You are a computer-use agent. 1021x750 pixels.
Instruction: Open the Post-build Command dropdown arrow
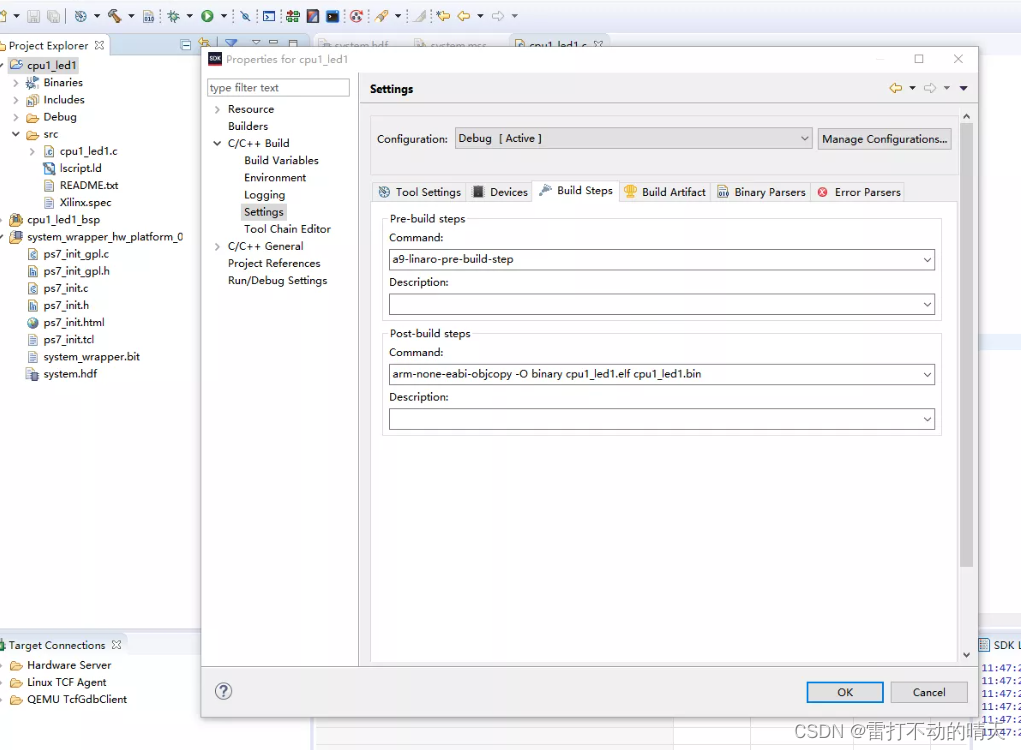pos(927,375)
